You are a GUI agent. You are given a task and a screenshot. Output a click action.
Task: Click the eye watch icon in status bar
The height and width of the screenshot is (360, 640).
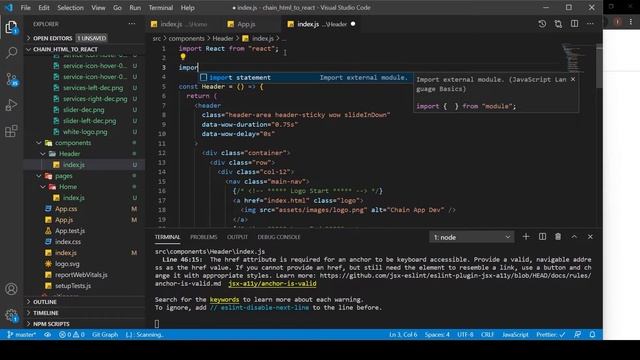click(x=48, y=335)
